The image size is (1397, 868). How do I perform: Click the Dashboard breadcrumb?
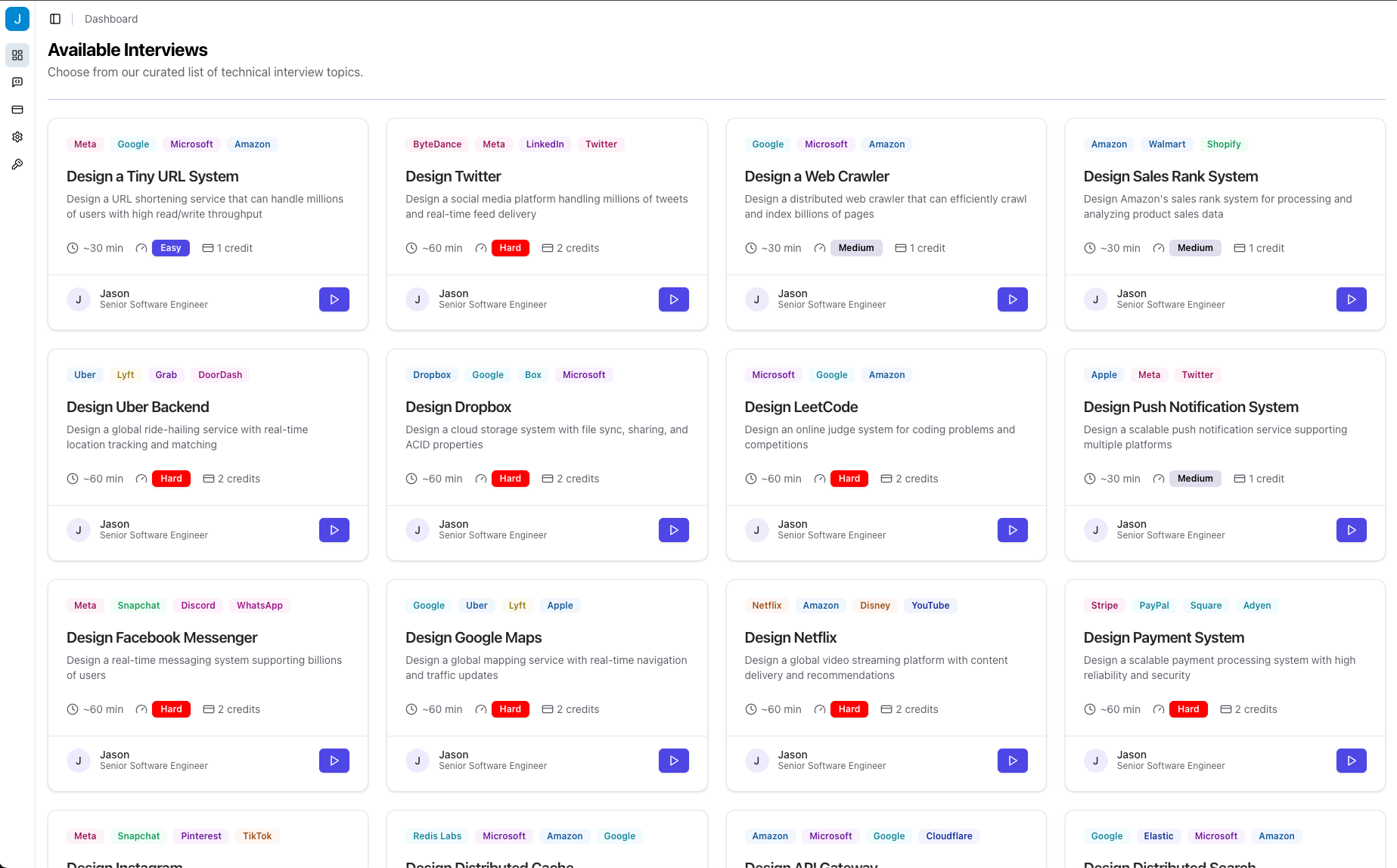111,19
